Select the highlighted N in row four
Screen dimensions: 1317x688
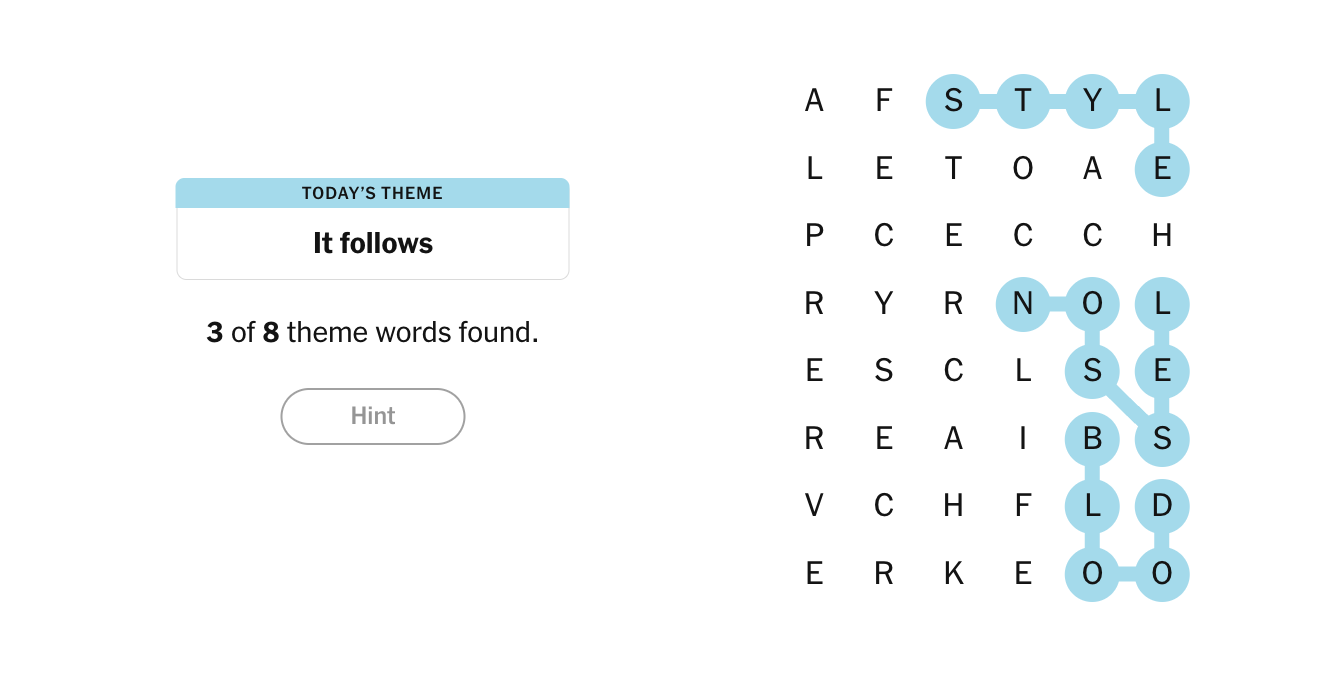pyautogui.click(x=1022, y=303)
